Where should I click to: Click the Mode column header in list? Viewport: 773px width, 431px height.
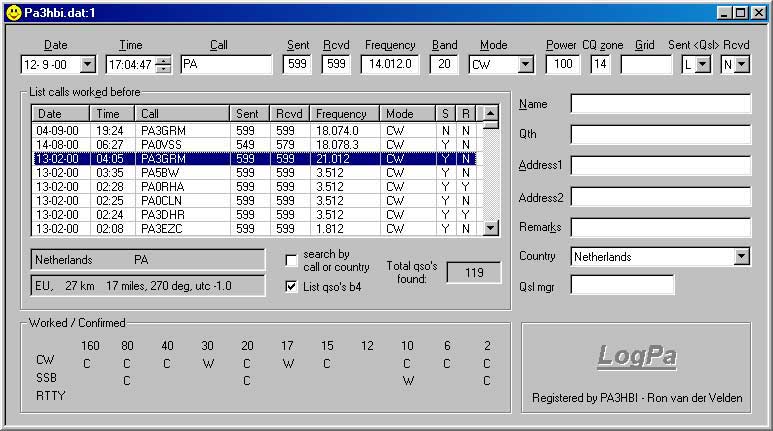408,113
